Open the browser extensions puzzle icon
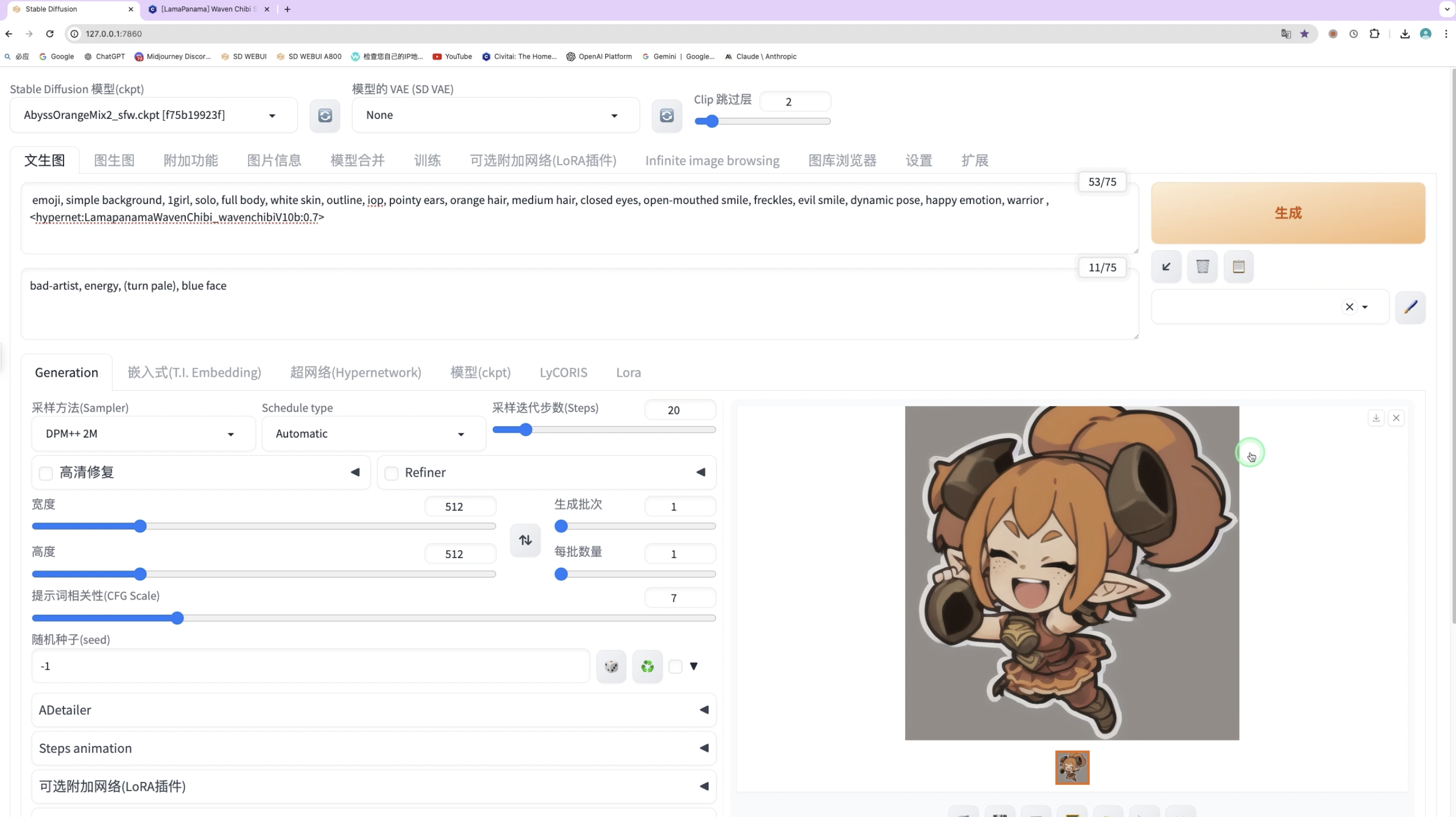1456x817 pixels. point(1375,34)
